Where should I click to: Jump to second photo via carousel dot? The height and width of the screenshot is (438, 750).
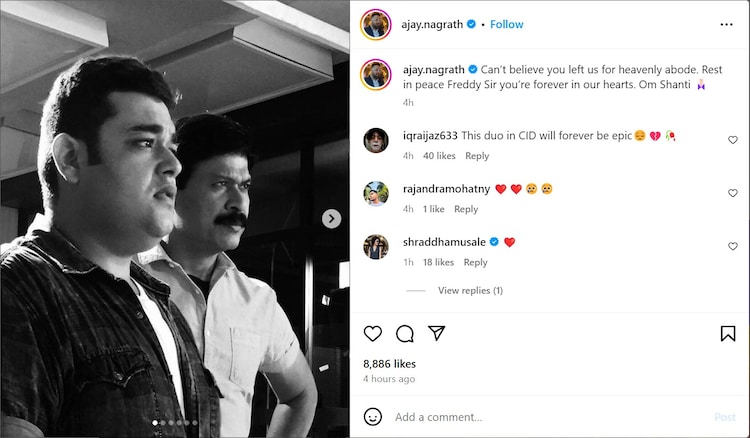(x=162, y=424)
